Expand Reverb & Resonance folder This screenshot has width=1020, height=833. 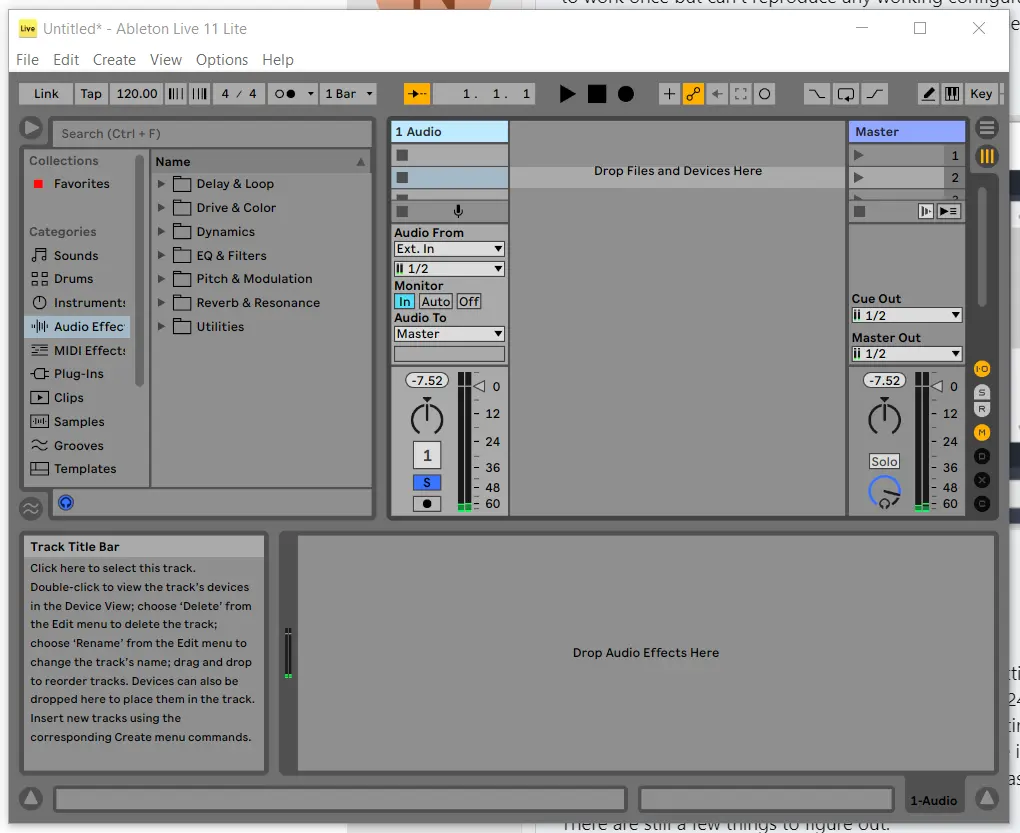point(161,302)
